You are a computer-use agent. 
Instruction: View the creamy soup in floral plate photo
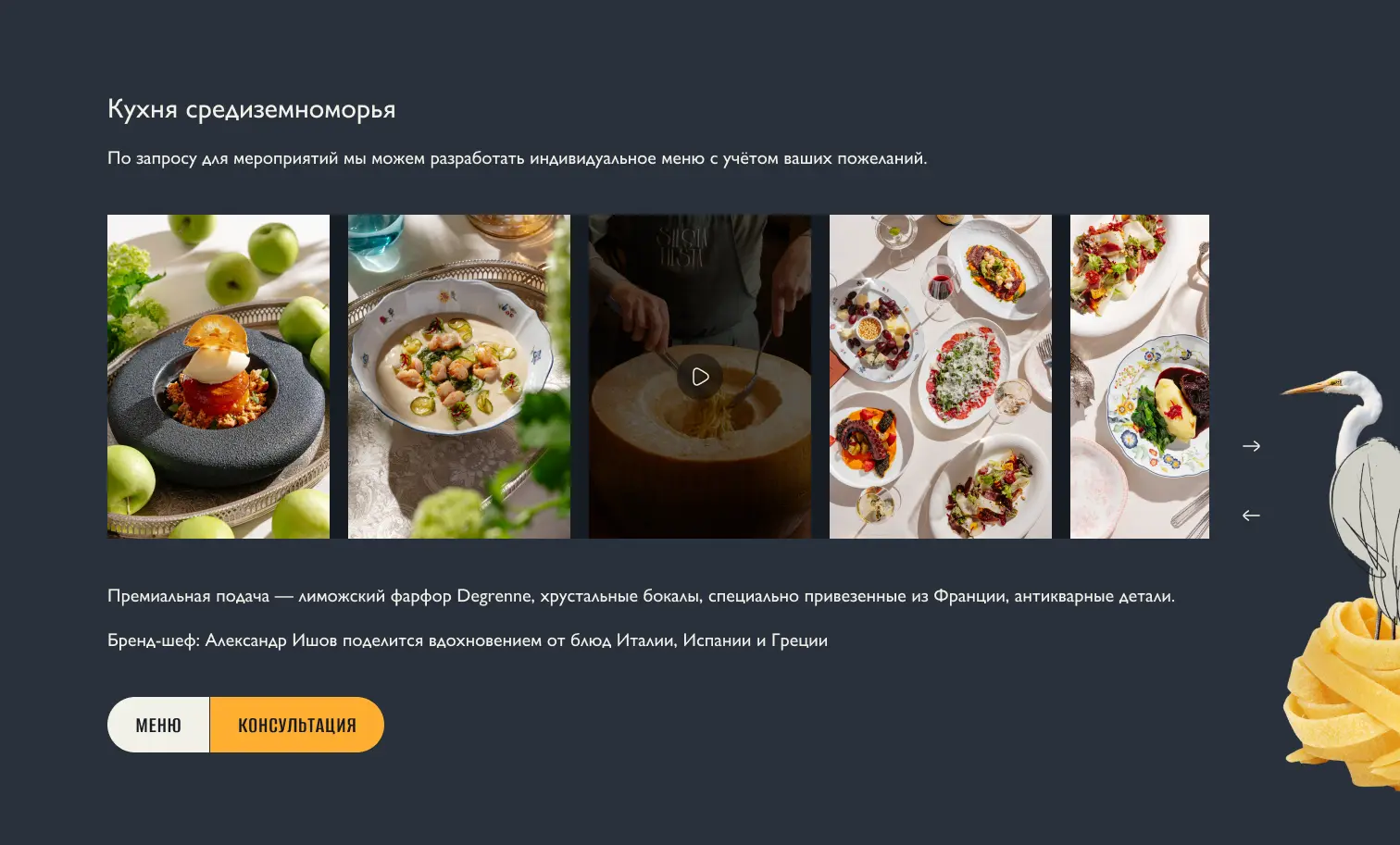458,377
